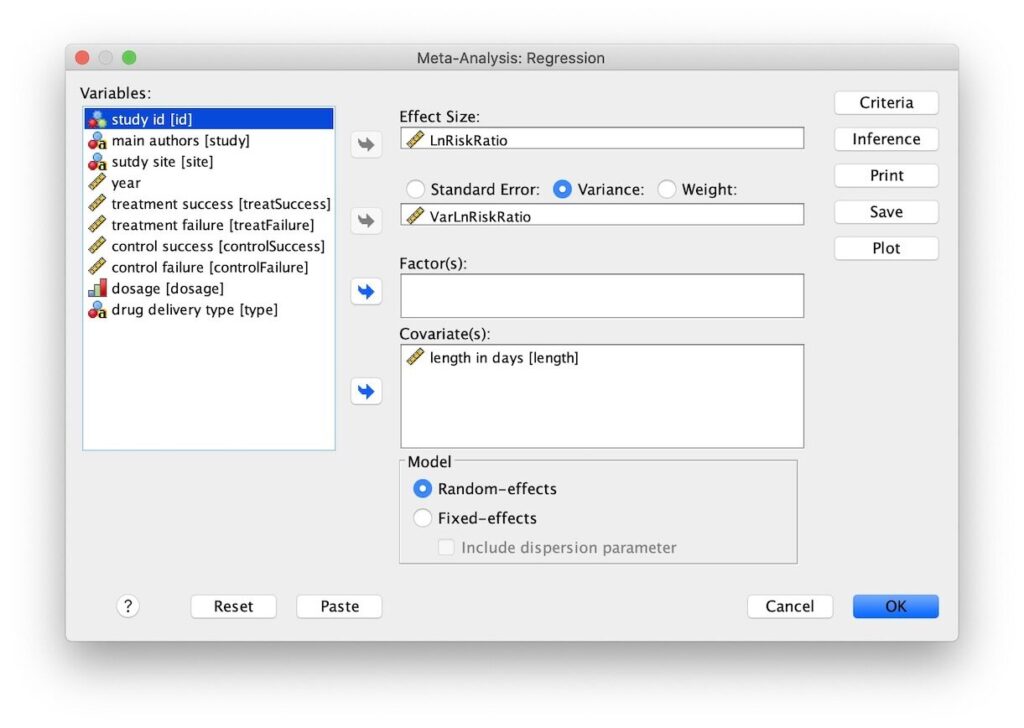The width and height of the screenshot is (1024, 728).
Task: Click the arrow to move variable to Effect Size
Action: tap(366, 144)
